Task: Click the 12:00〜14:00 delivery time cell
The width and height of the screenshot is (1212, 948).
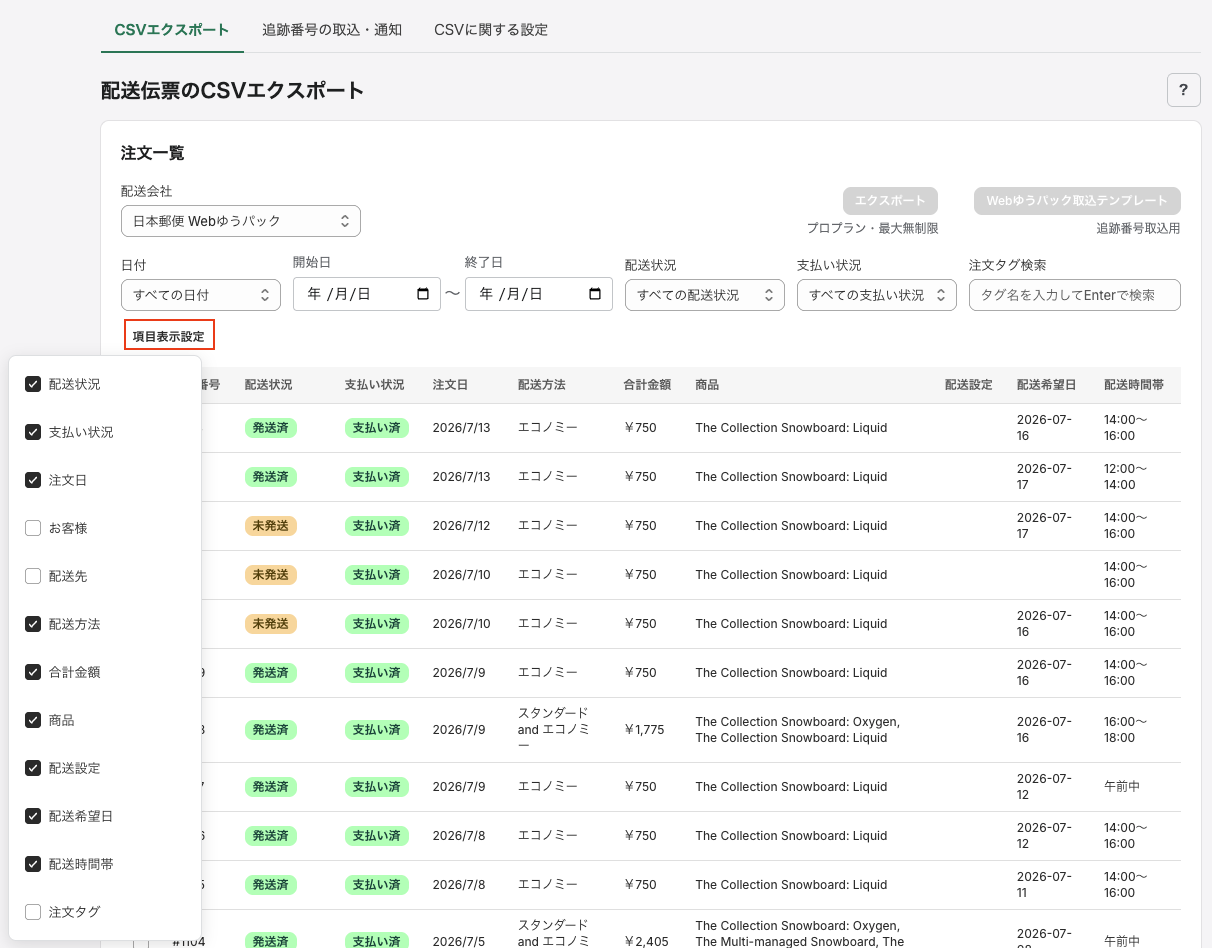Action: pos(1126,476)
